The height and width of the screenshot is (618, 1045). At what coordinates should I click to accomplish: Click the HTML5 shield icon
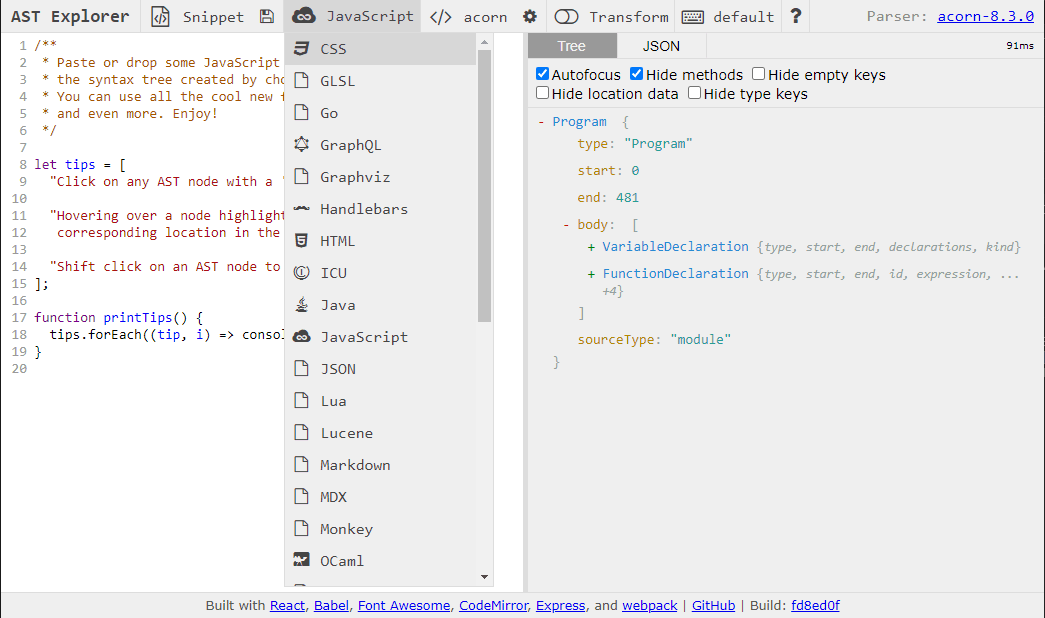tap(302, 241)
